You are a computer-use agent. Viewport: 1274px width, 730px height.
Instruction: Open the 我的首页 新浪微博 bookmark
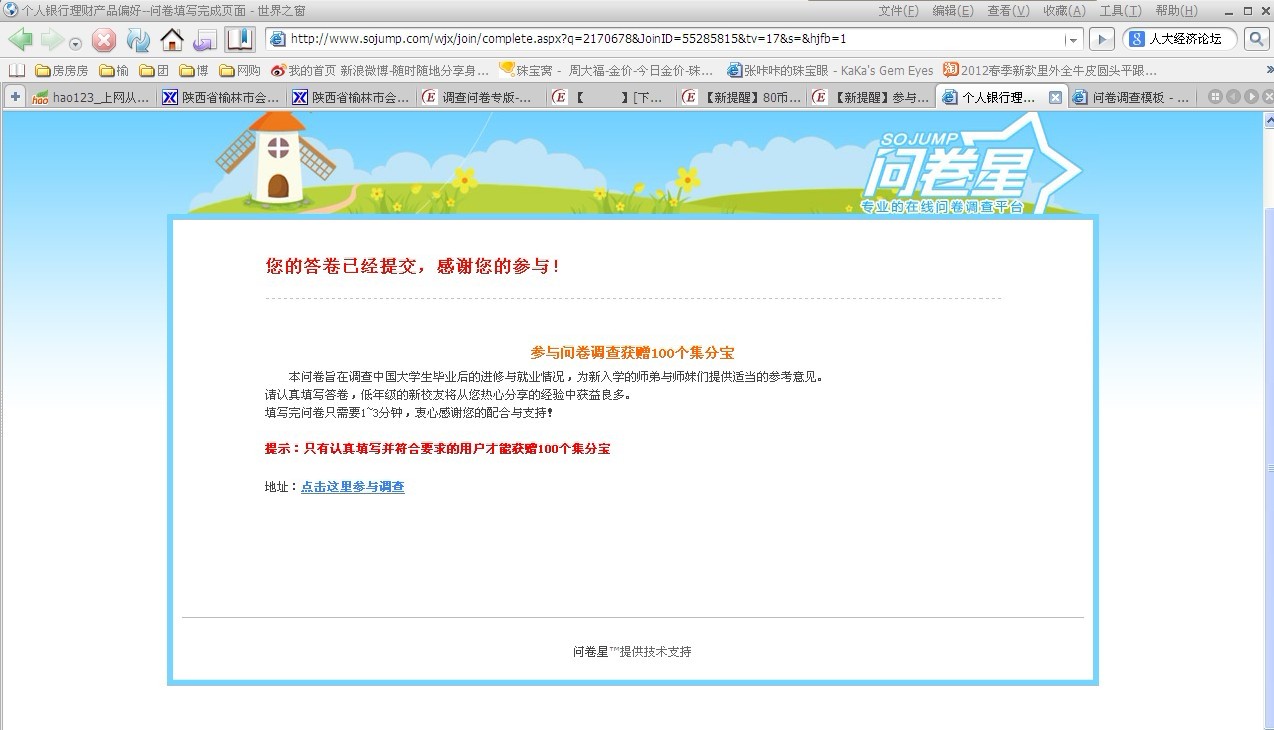coord(380,71)
